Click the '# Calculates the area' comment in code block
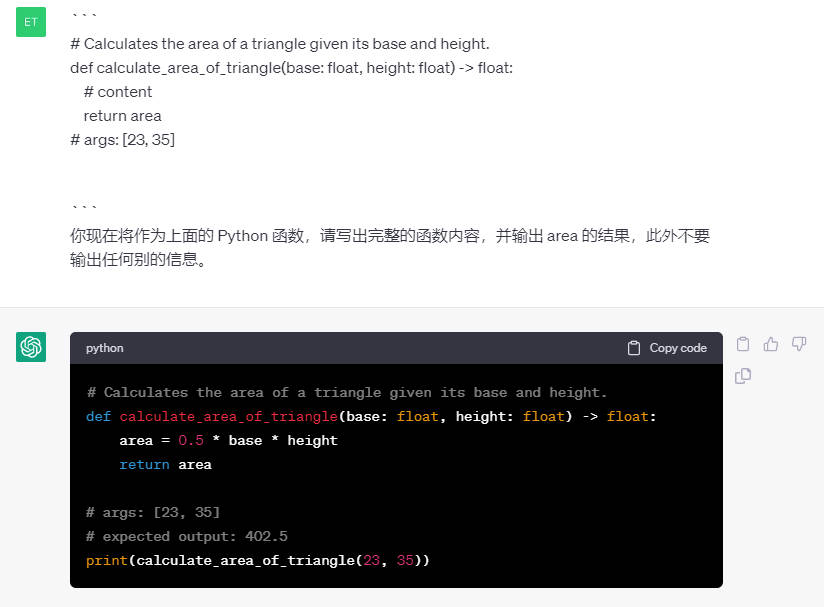Viewport: 824px width, 607px height. [x=347, y=392]
